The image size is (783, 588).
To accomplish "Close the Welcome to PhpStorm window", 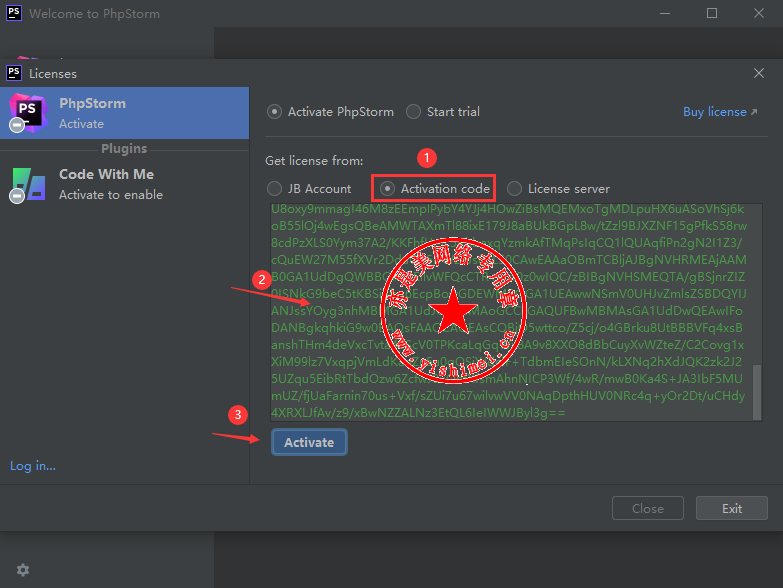I will pyautogui.click(x=759, y=13).
